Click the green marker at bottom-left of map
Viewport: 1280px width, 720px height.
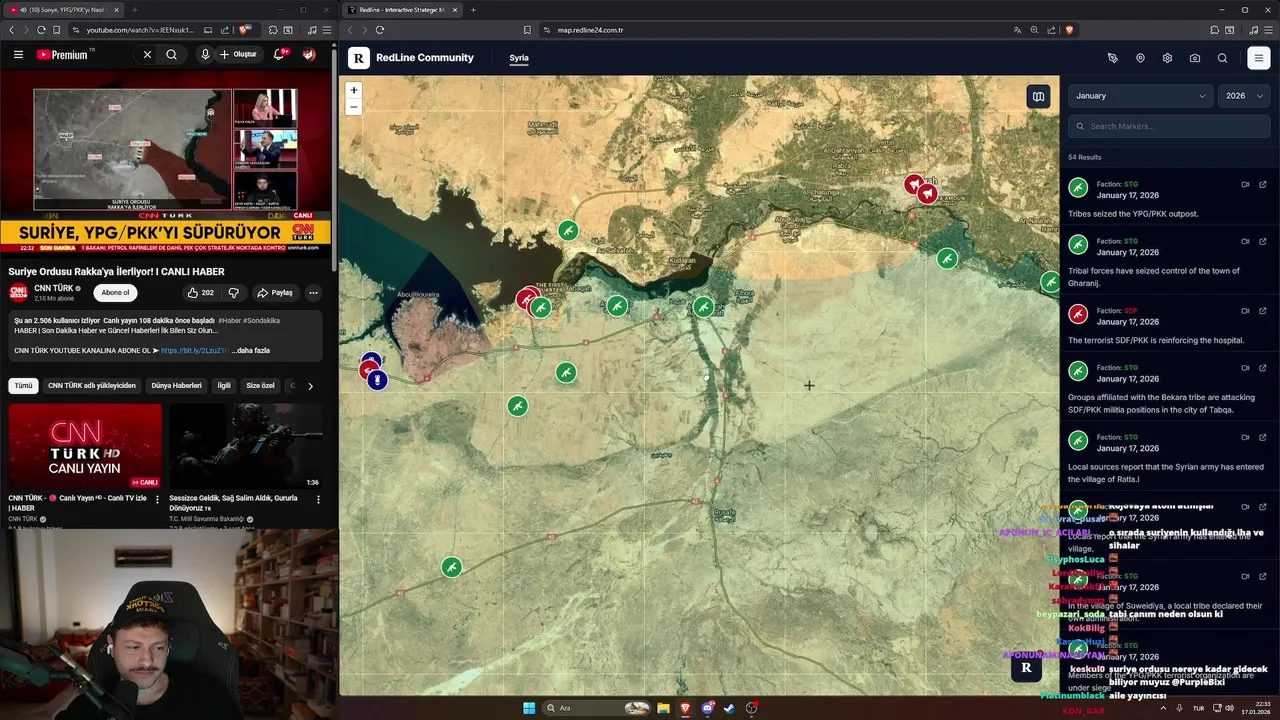click(452, 567)
